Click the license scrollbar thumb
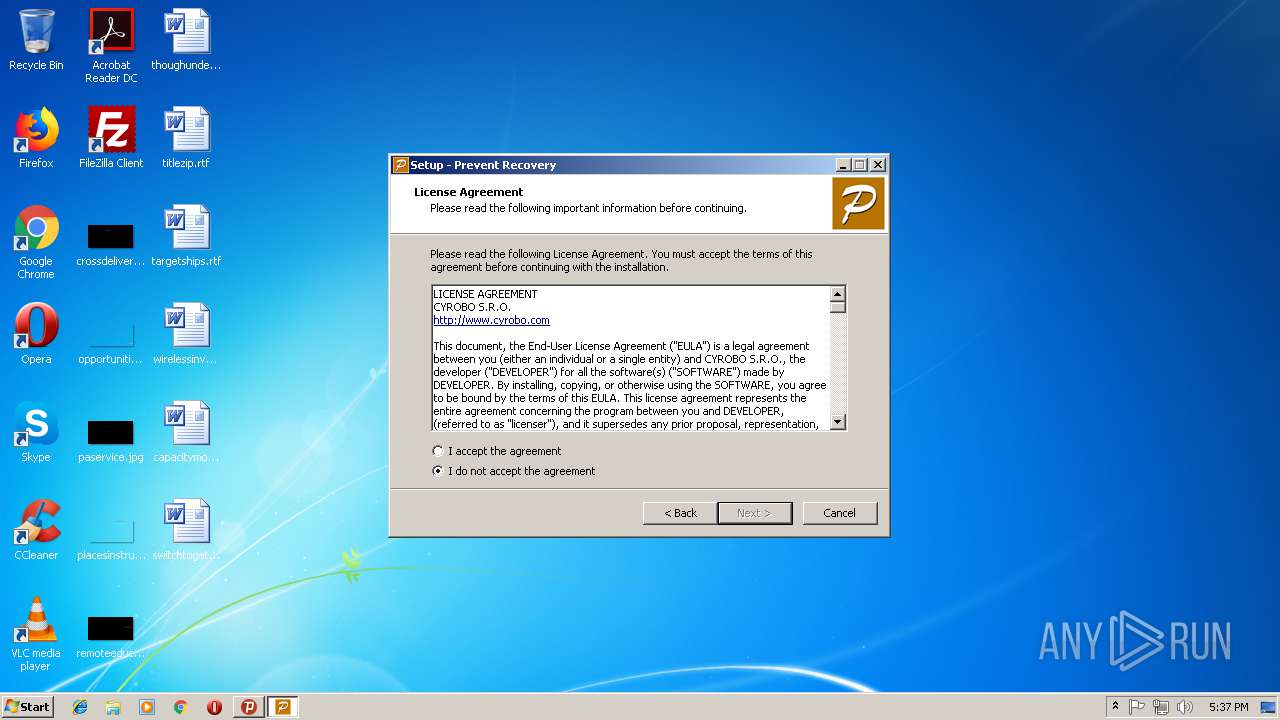Image resolution: width=1280 pixels, height=720 pixels. click(x=838, y=307)
